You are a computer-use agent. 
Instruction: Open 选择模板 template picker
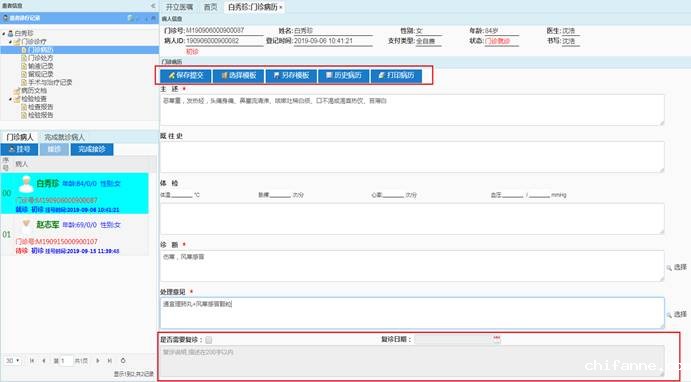[x=238, y=76]
